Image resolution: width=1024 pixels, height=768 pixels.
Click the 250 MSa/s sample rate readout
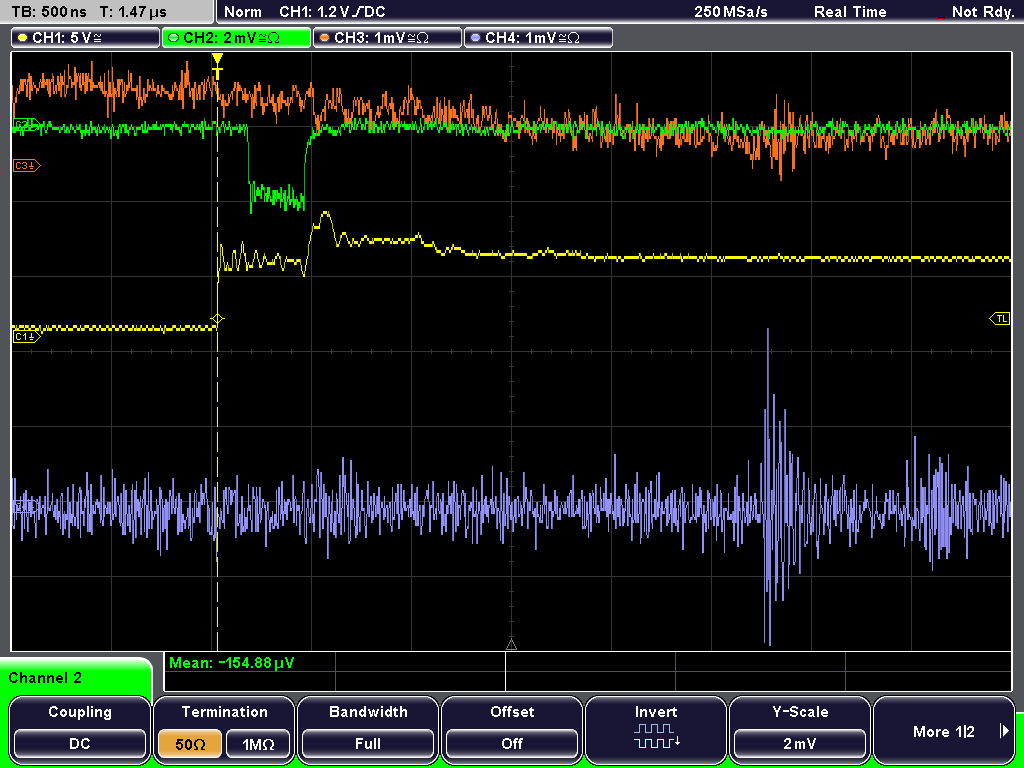click(x=731, y=12)
